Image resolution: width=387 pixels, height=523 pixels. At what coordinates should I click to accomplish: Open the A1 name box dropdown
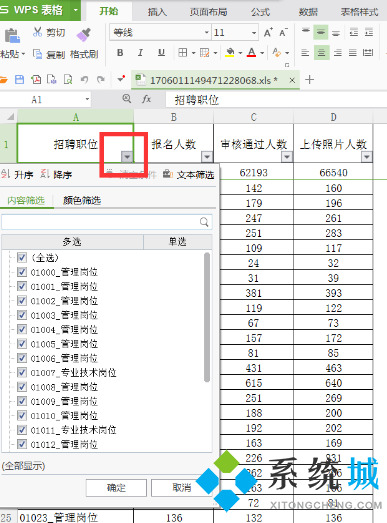pos(87,99)
